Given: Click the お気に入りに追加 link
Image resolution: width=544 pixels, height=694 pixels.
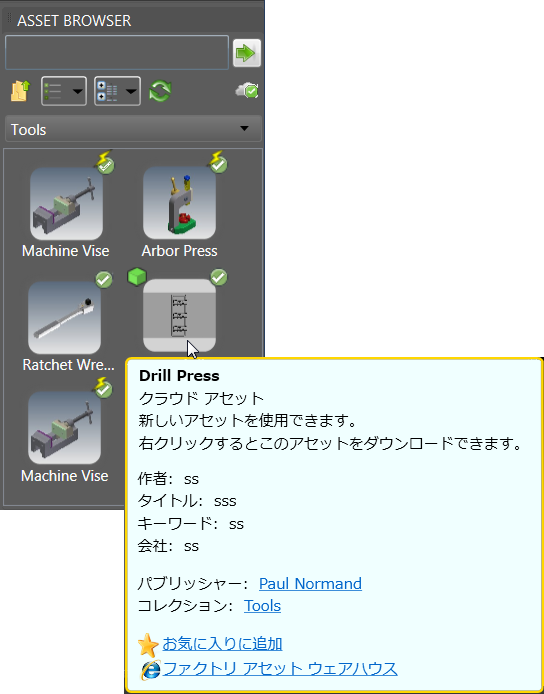Looking at the screenshot, I should tap(223, 644).
